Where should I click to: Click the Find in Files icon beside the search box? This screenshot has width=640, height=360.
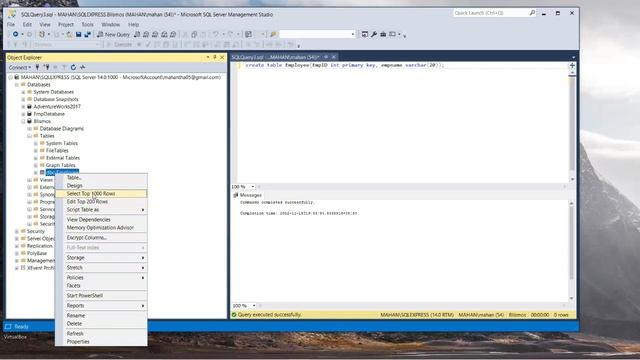tap(273, 35)
